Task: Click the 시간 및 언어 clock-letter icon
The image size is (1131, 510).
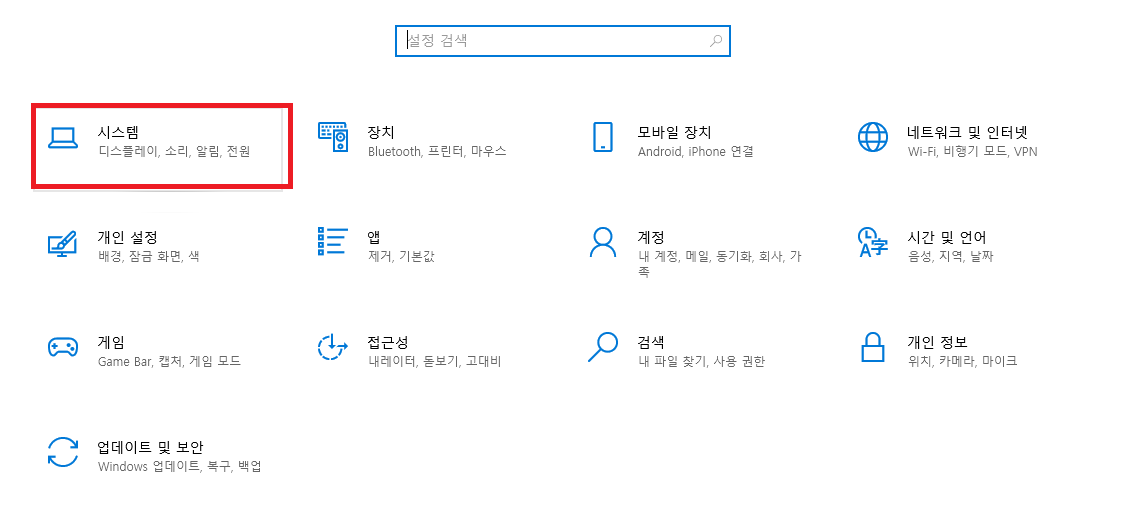Action: 873,242
